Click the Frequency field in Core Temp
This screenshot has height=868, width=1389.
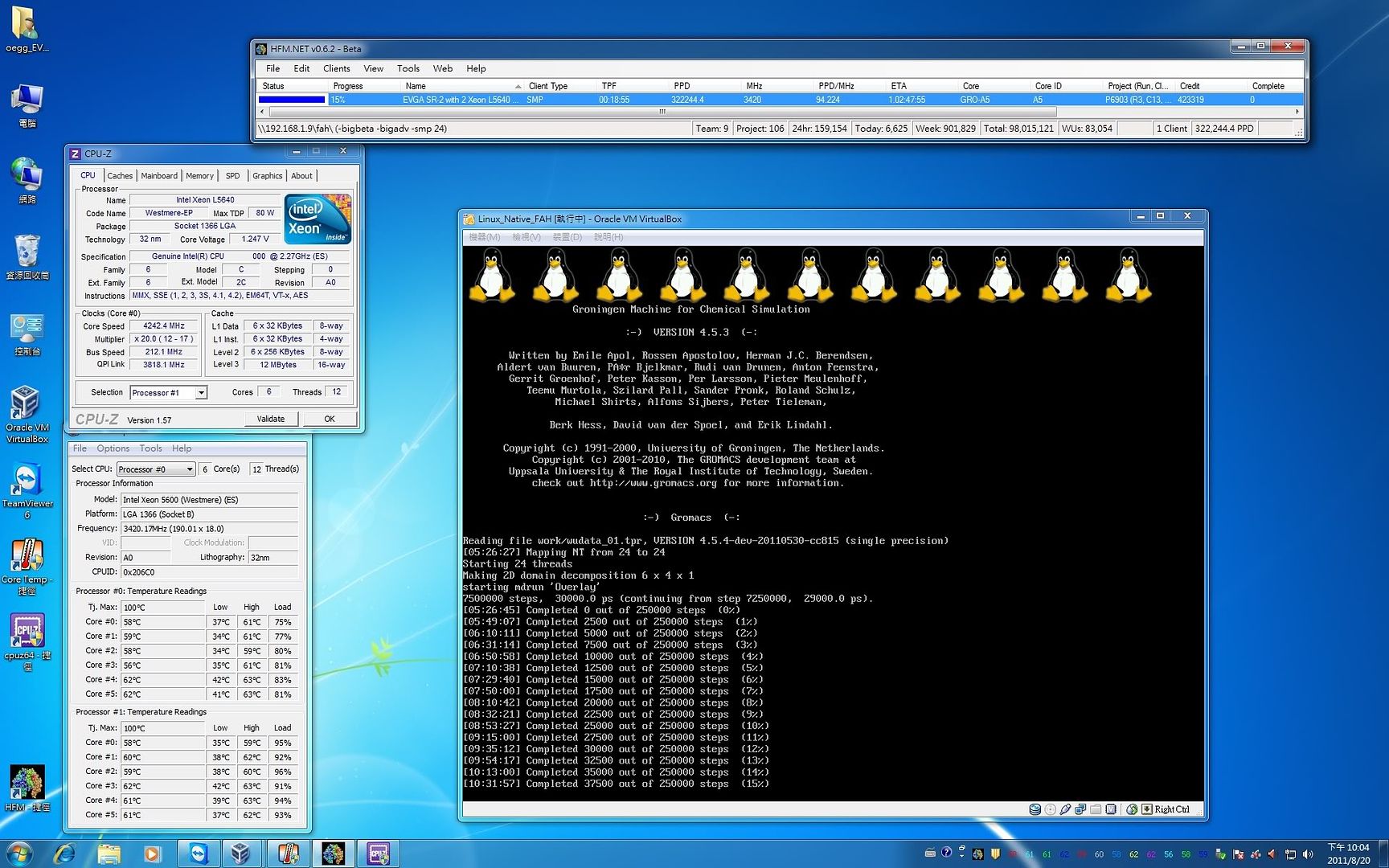point(209,529)
